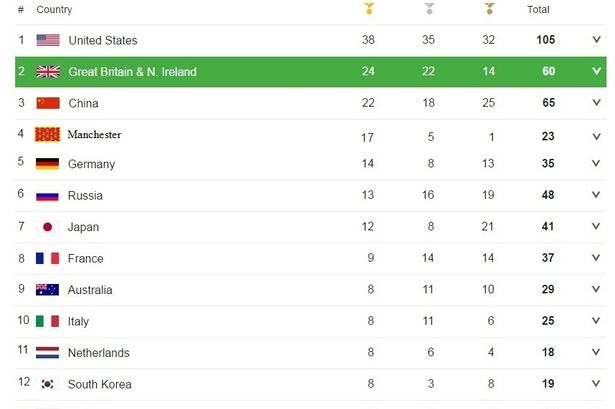Viewport: 615px width, 409px height.
Task: Click the gold medal column icon
Action: [x=369, y=10]
